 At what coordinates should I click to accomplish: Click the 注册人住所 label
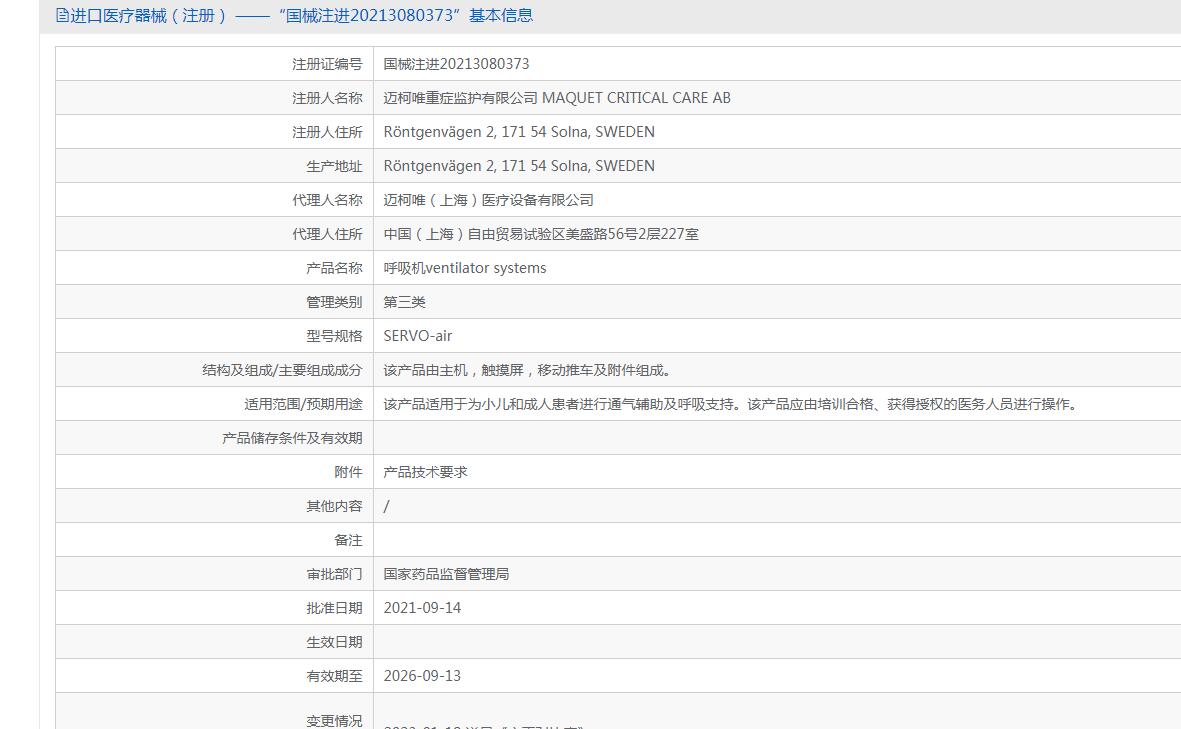[x=327, y=132]
